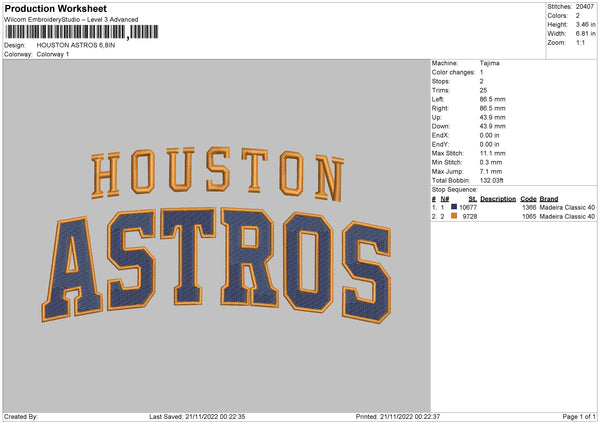This screenshot has width=600, height=424.
Task: Click stitch count '9728' in stop 2
Action: [x=470, y=217]
